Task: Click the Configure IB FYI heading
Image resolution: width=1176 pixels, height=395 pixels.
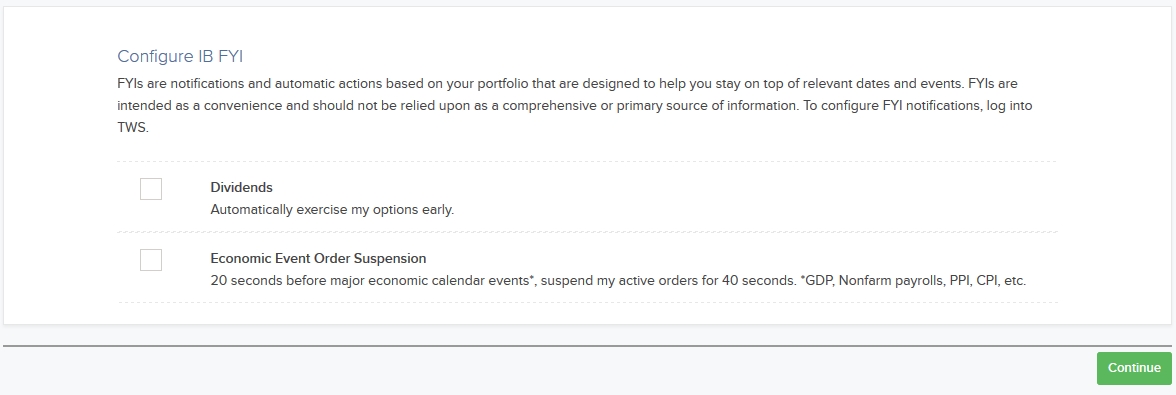Action: pos(180,56)
